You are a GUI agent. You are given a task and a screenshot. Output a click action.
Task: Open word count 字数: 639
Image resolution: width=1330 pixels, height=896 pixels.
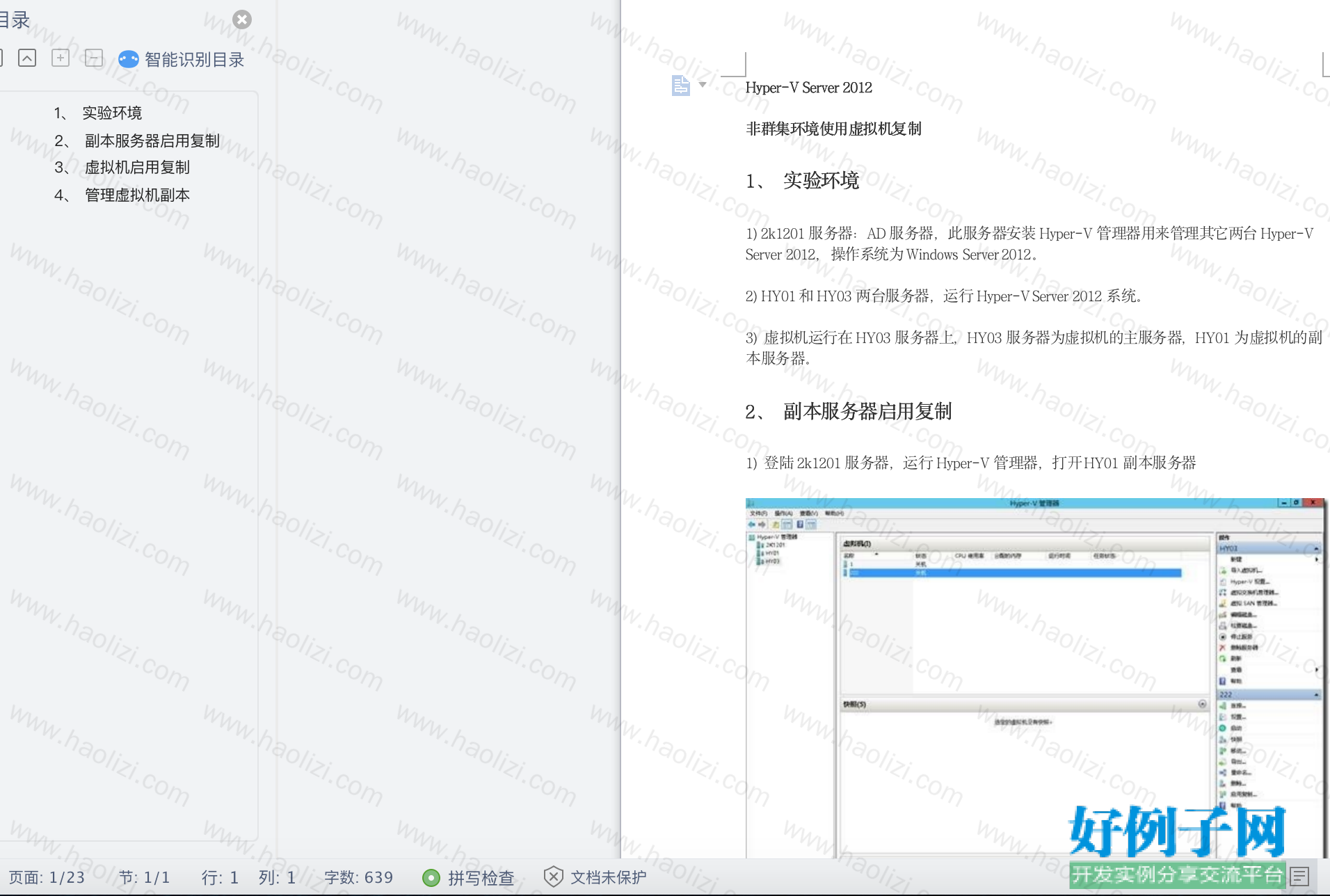[x=359, y=878]
